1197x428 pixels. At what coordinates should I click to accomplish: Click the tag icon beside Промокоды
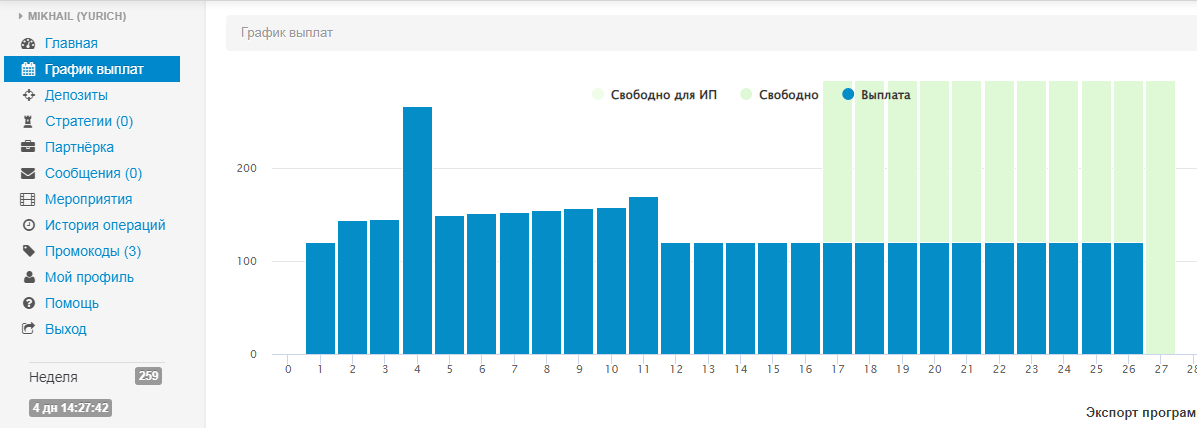28,252
